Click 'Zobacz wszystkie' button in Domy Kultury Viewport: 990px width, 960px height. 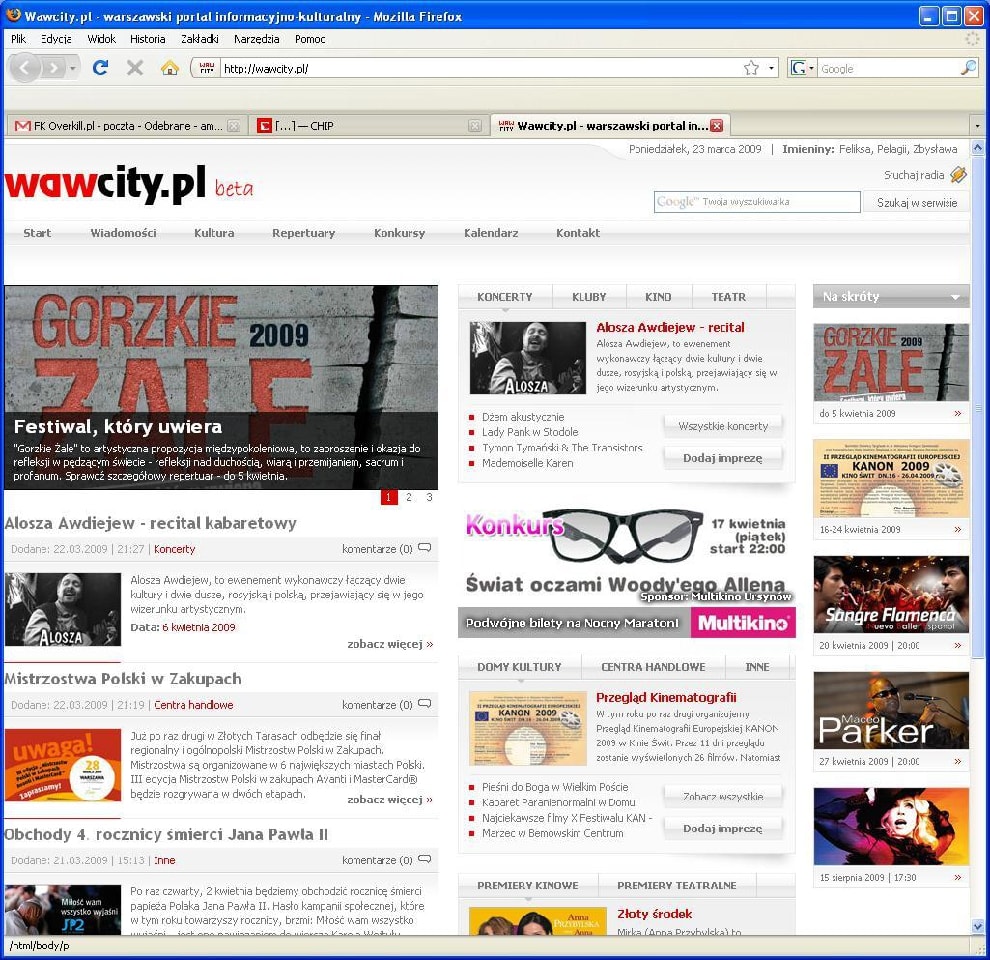(724, 796)
